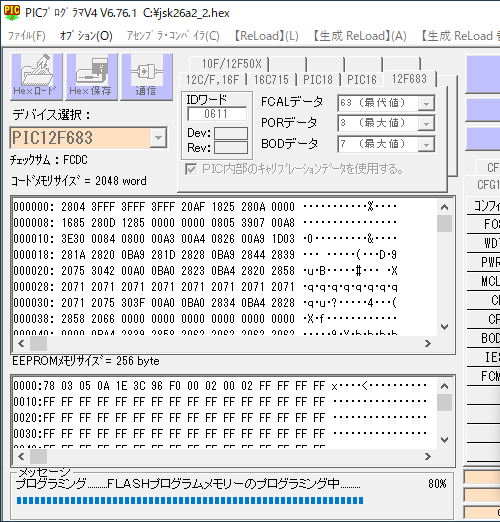The width and height of the screenshot is (500, 522).
Task: Click the Hex save disk icon button
Action: pos(92,76)
